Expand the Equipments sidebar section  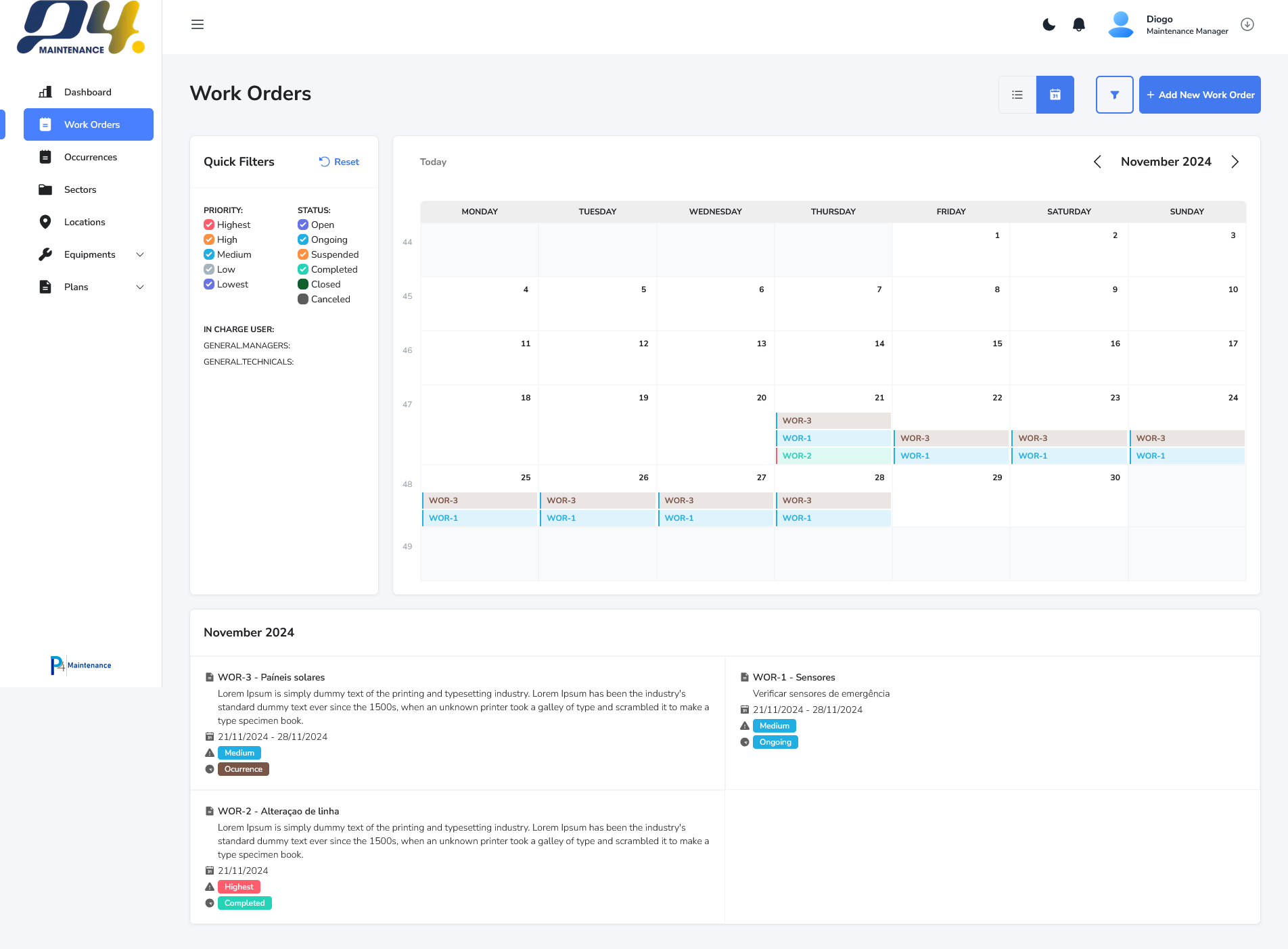click(140, 254)
